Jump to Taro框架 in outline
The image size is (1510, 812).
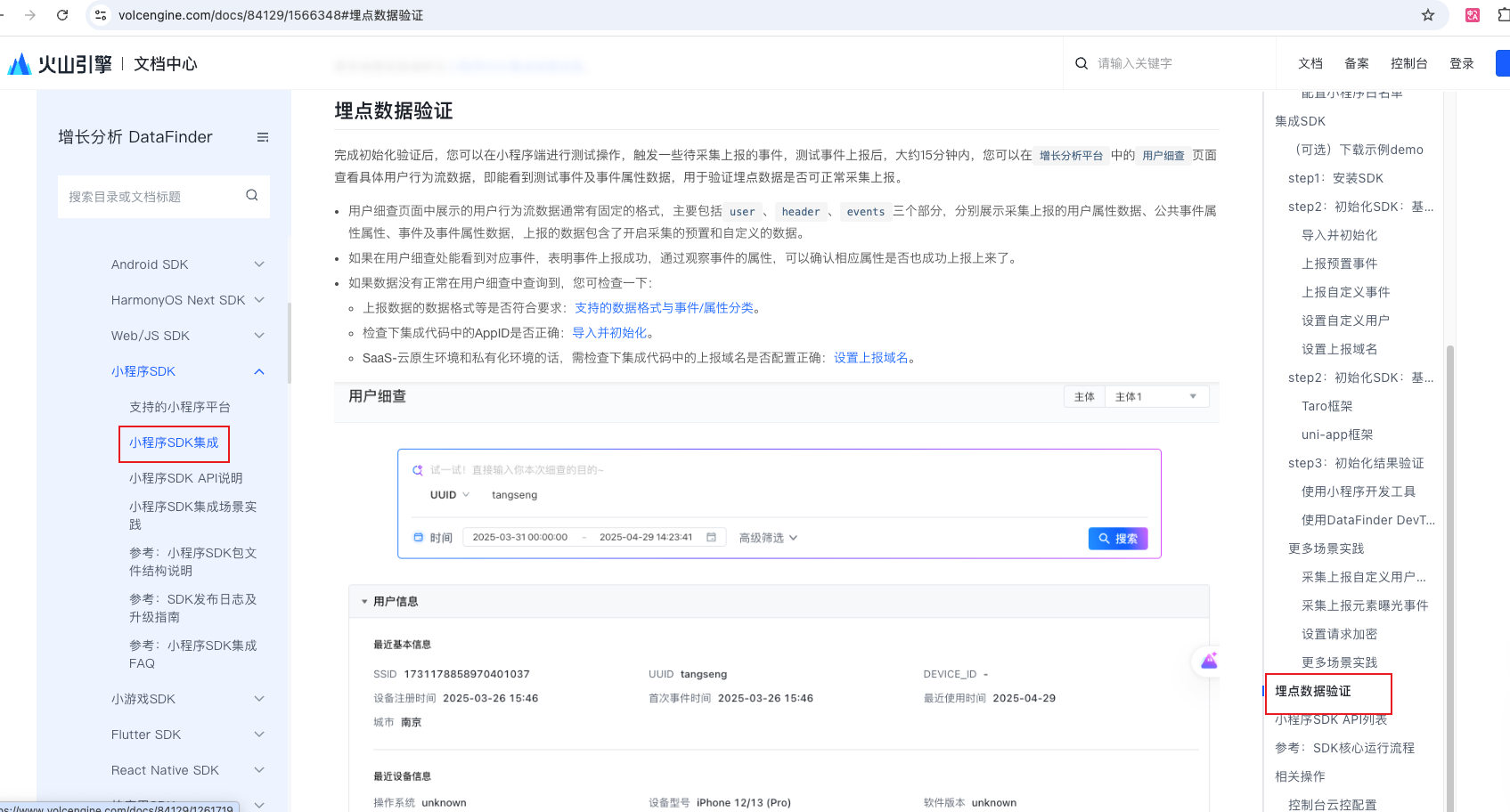pos(1326,406)
